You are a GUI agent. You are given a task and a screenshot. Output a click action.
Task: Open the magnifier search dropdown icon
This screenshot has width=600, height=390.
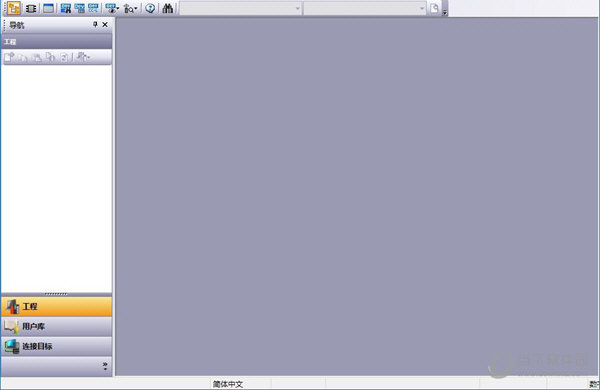[130, 8]
